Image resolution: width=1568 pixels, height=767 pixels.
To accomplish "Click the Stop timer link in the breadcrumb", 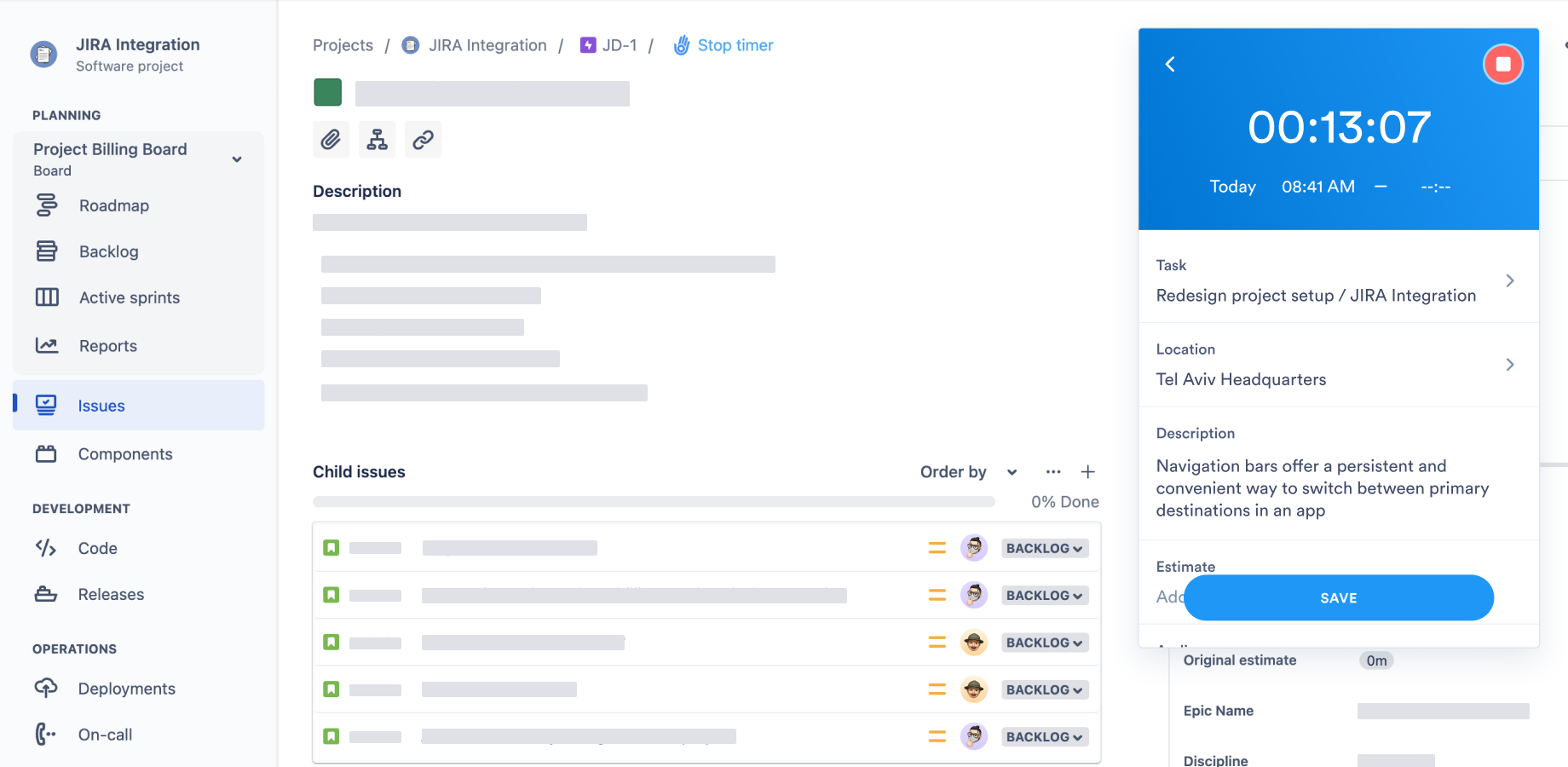I will pos(735,44).
